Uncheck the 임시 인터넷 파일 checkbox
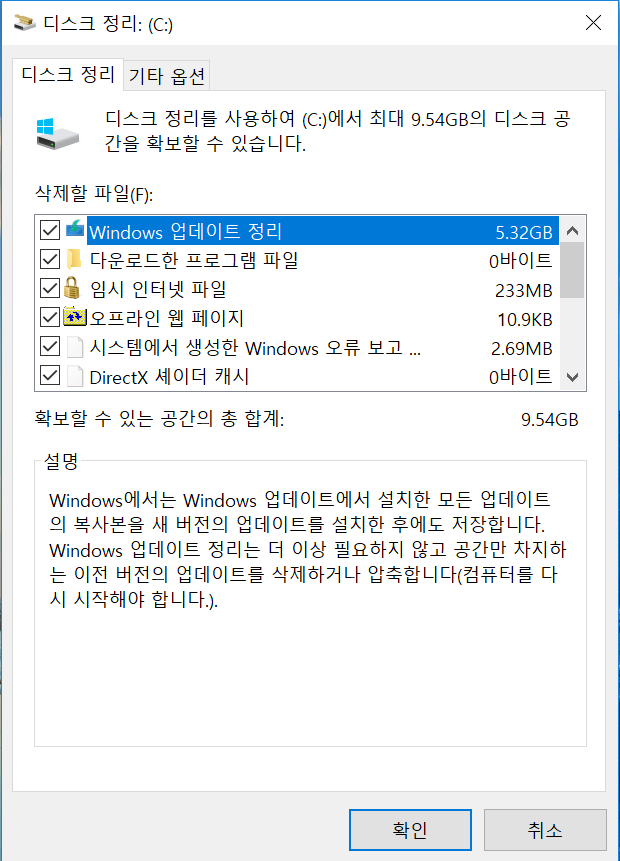 50,288
